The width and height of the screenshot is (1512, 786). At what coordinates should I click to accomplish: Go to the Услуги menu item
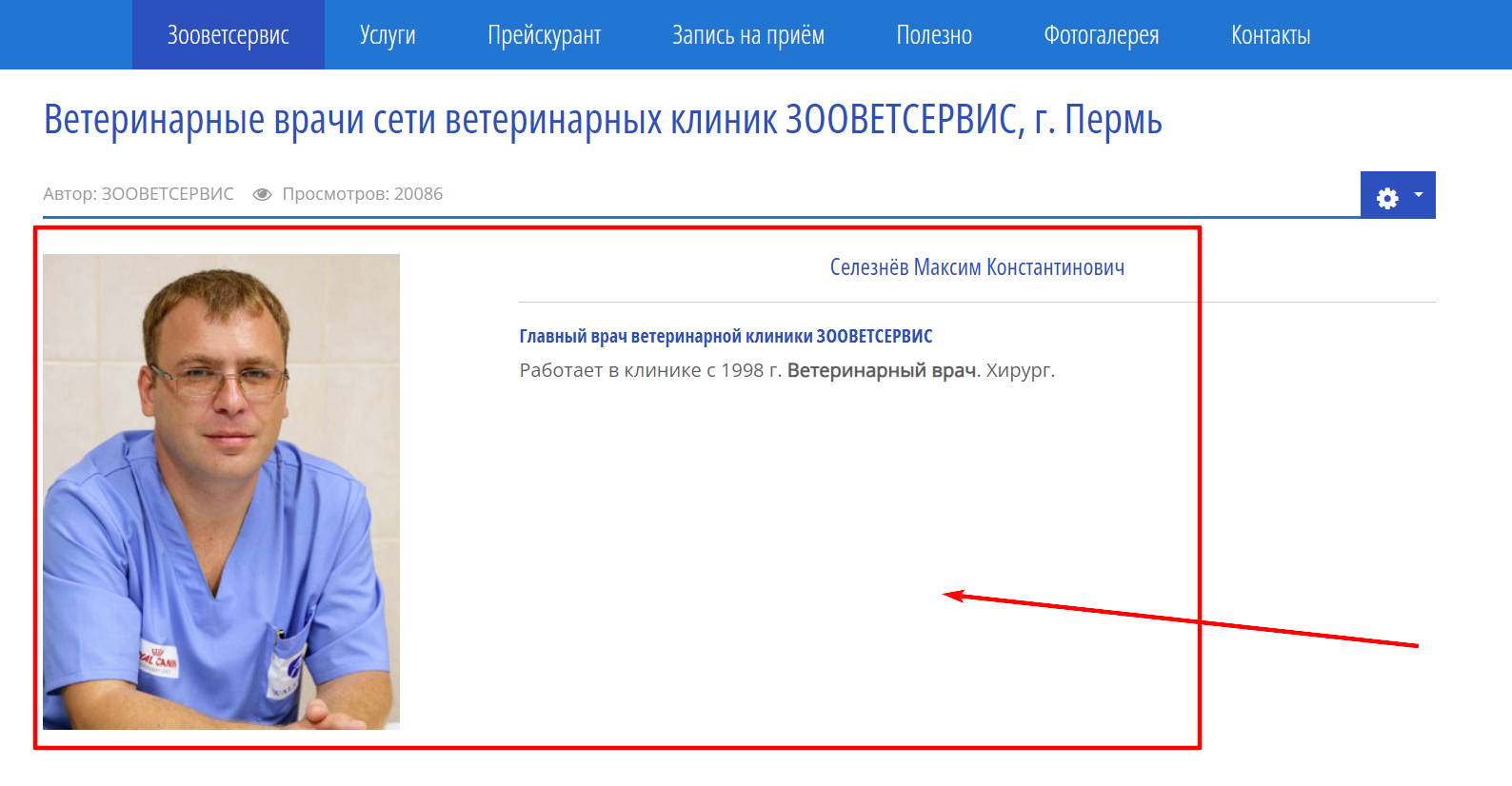(x=388, y=35)
